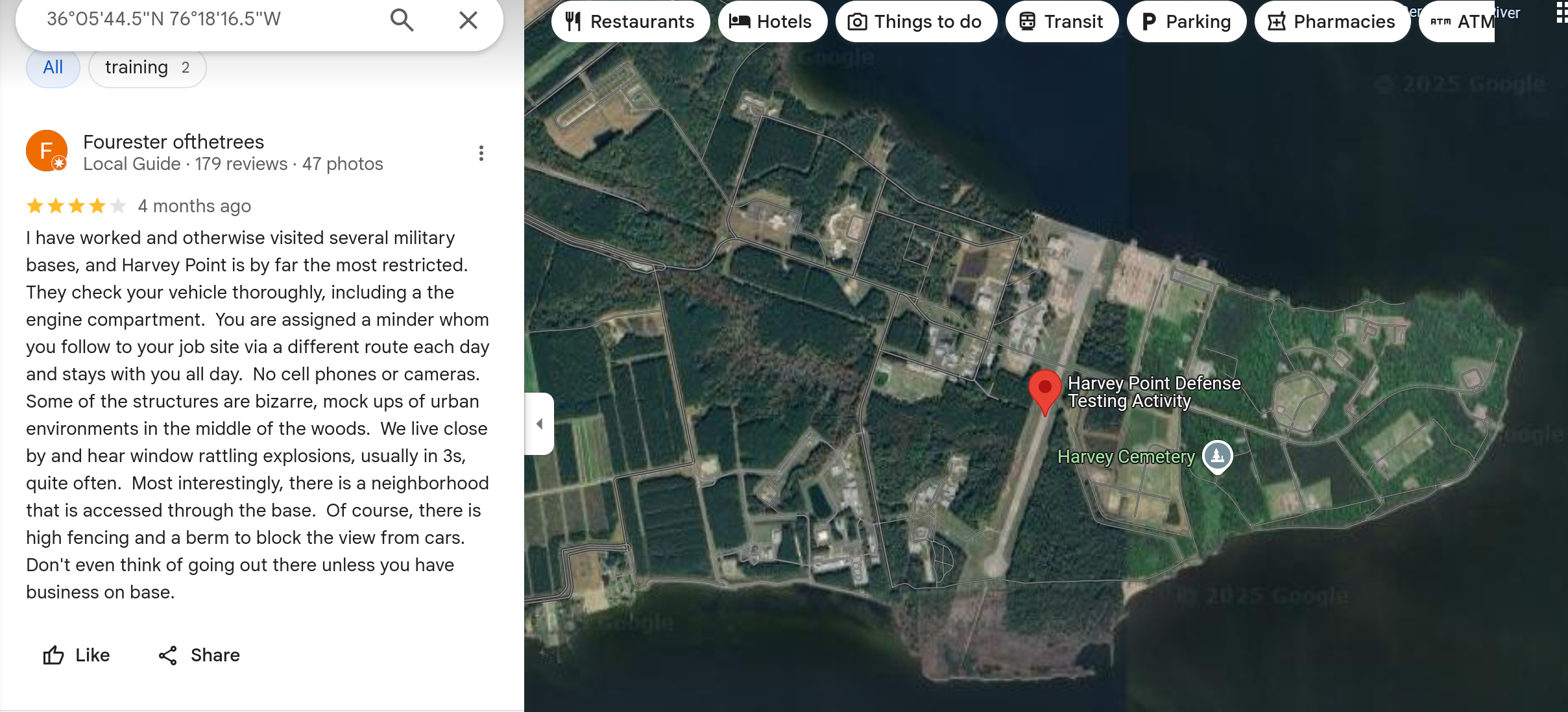The width and height of the screenshot is (1568, 712).
Task: Clear the search with the X icon
Action: click(x=468, y=20)
